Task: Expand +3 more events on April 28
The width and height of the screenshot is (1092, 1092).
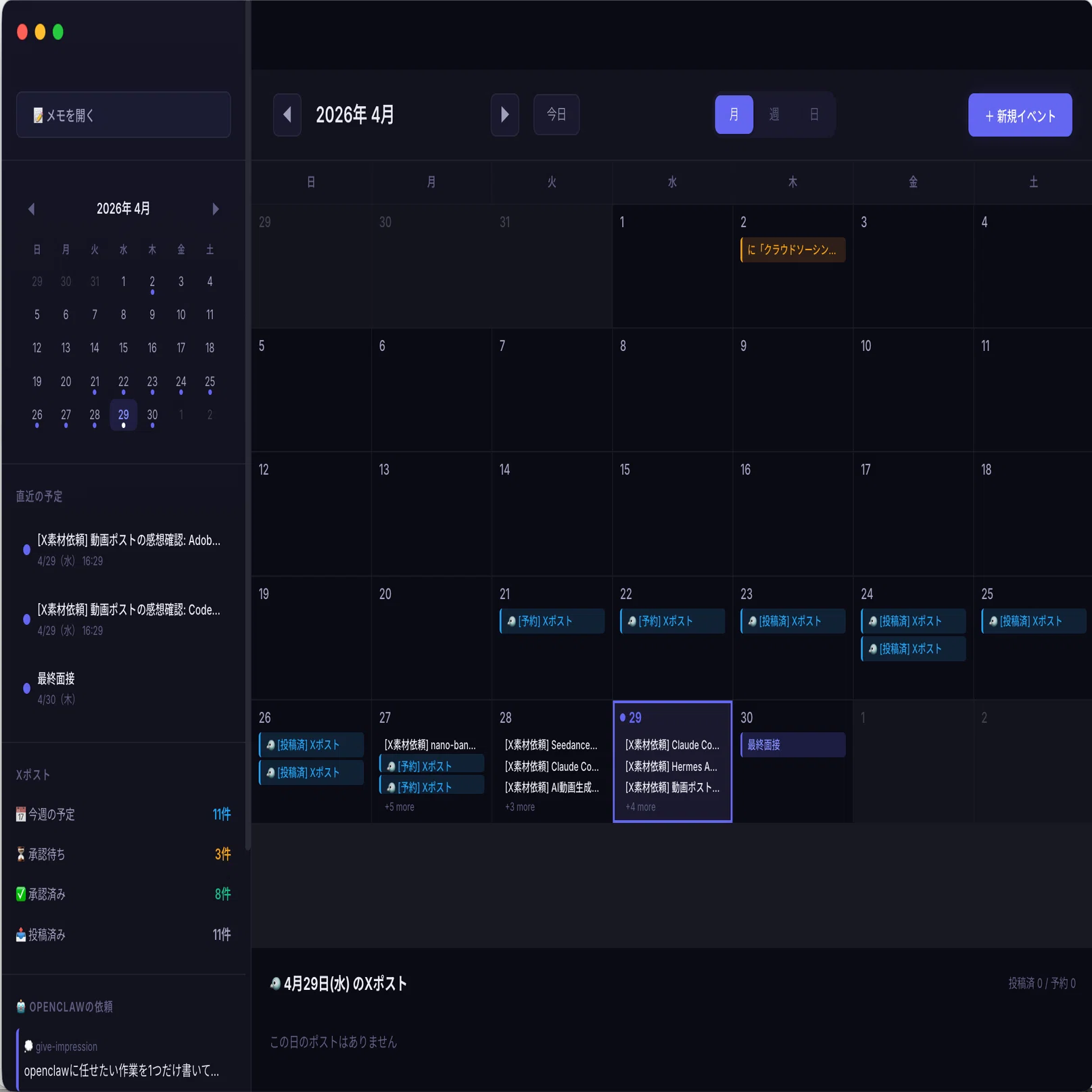Action: coord(520,807)
